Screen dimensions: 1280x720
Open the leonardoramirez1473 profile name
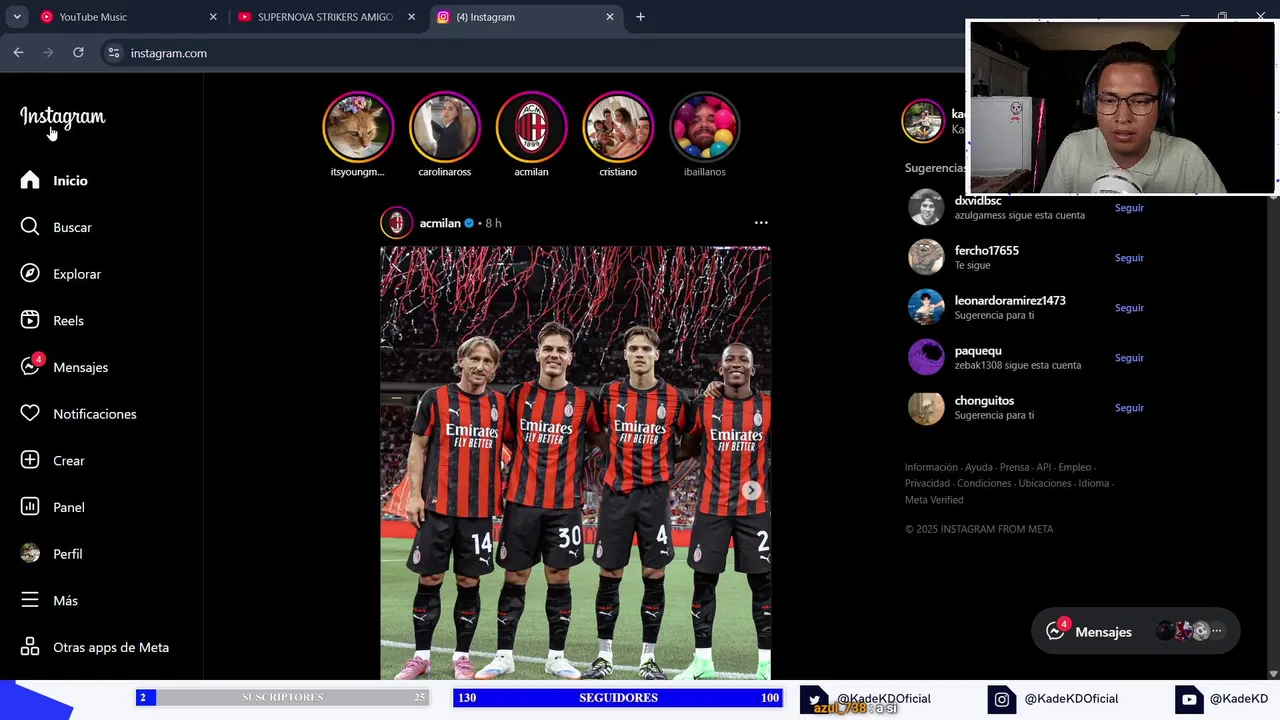tap(1010, 300)
